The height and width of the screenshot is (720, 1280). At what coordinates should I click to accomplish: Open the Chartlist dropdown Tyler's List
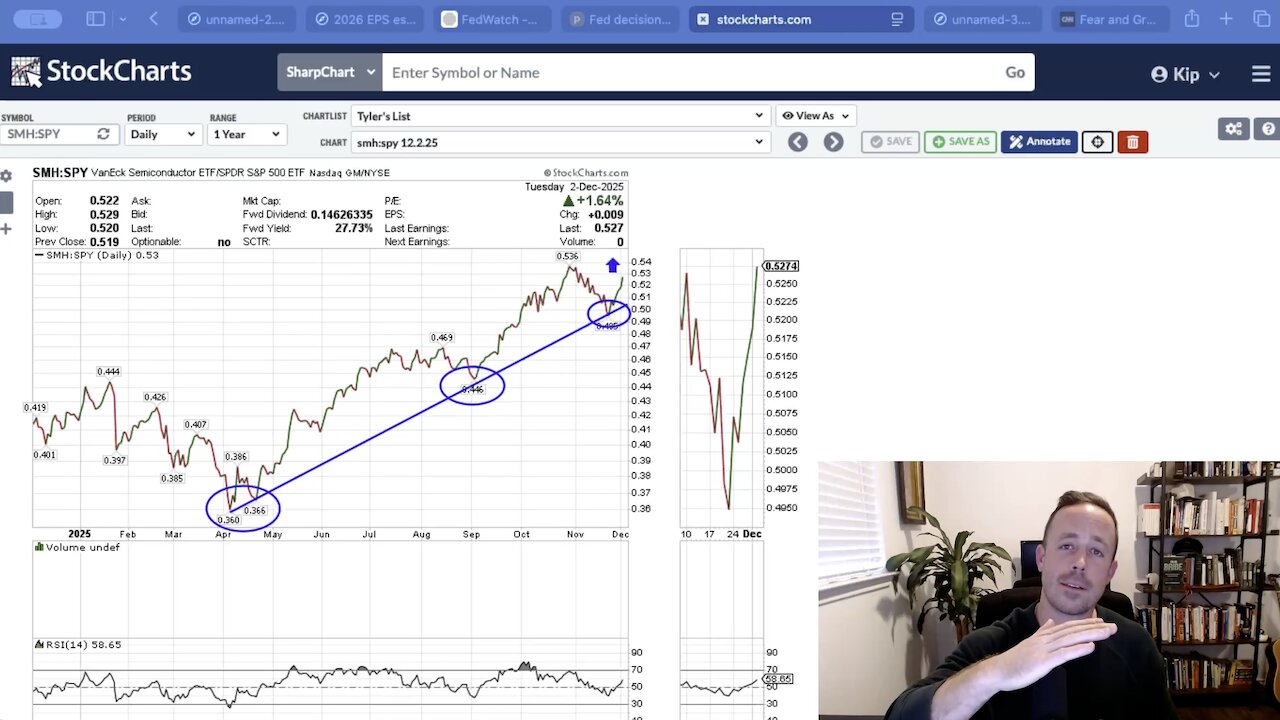pyautogui.click(x=559, y=116)
